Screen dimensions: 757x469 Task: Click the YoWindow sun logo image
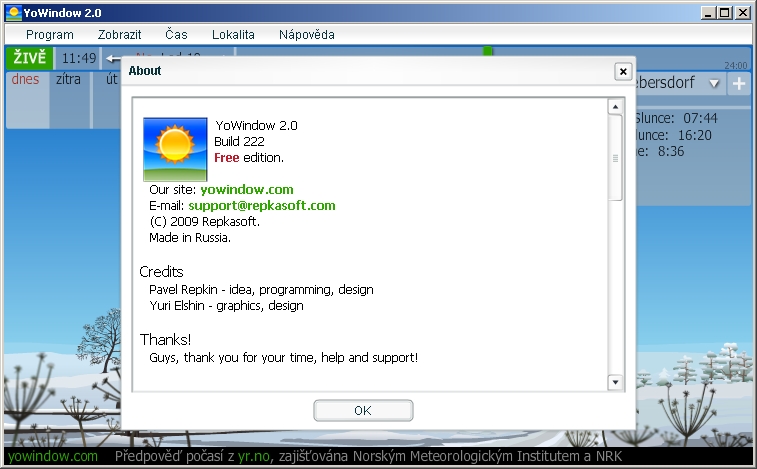pyautogui.click(x=175, y=149)
